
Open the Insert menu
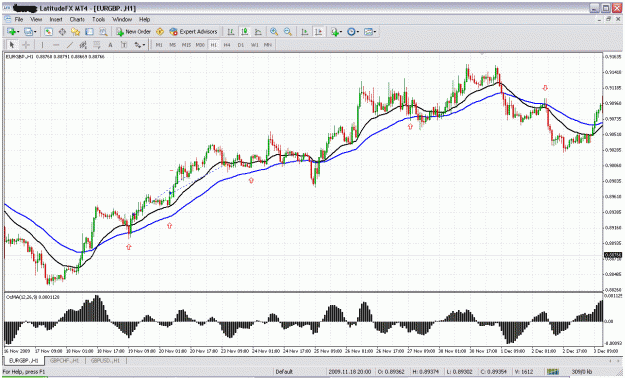pos(56,19)
